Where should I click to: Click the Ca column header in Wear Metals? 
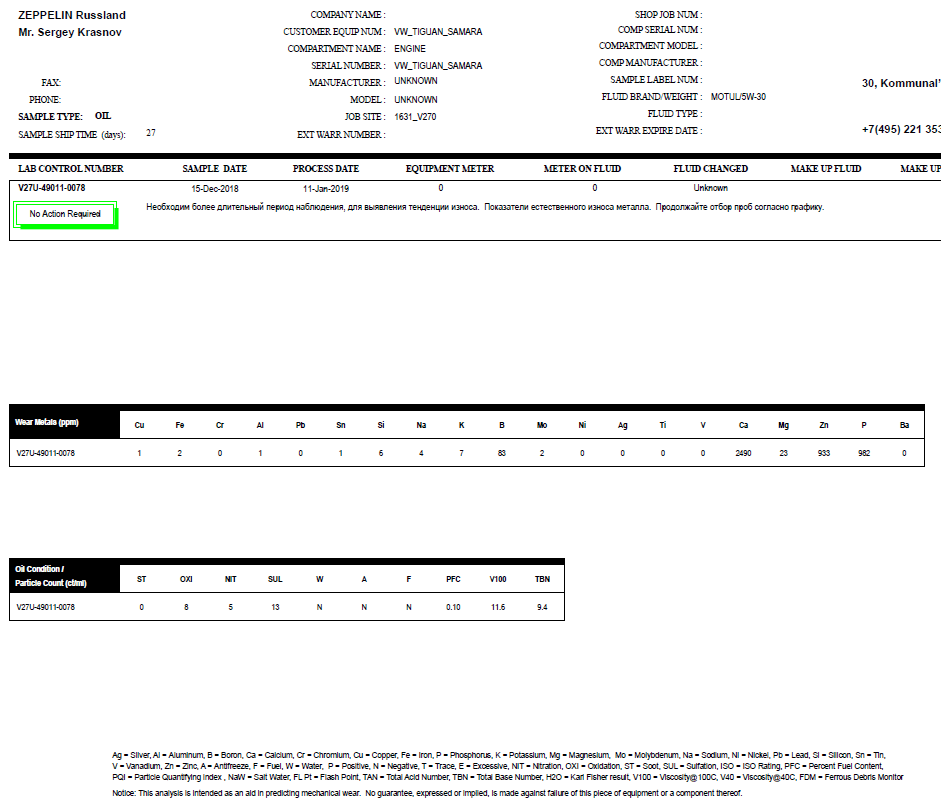[x=744, y=425]
